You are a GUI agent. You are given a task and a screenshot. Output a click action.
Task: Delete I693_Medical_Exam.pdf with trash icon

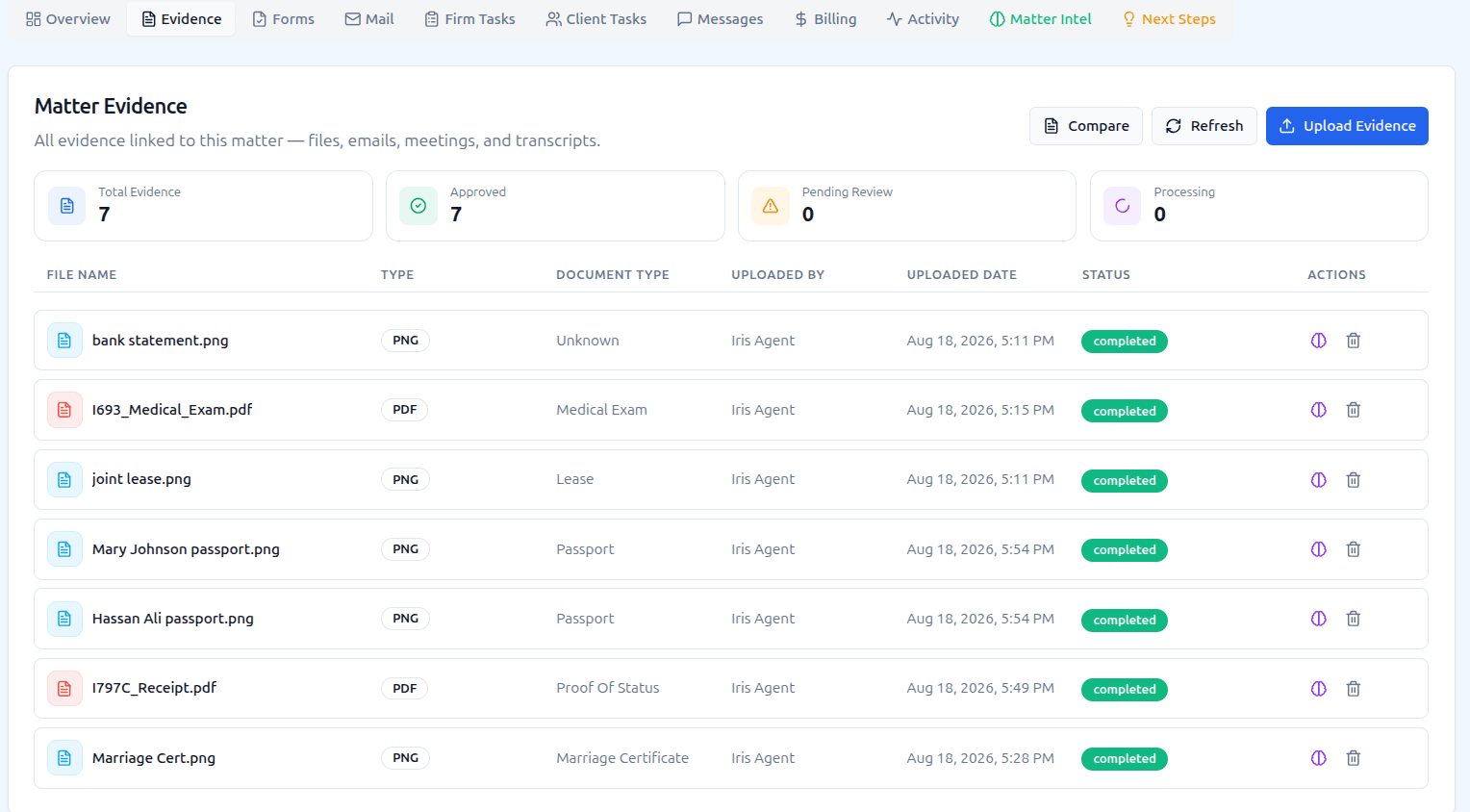tap(1354, 410)
